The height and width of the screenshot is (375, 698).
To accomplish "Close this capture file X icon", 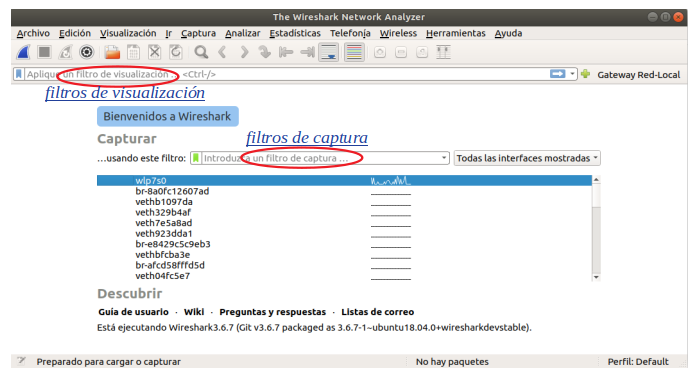I will point(154,52).
